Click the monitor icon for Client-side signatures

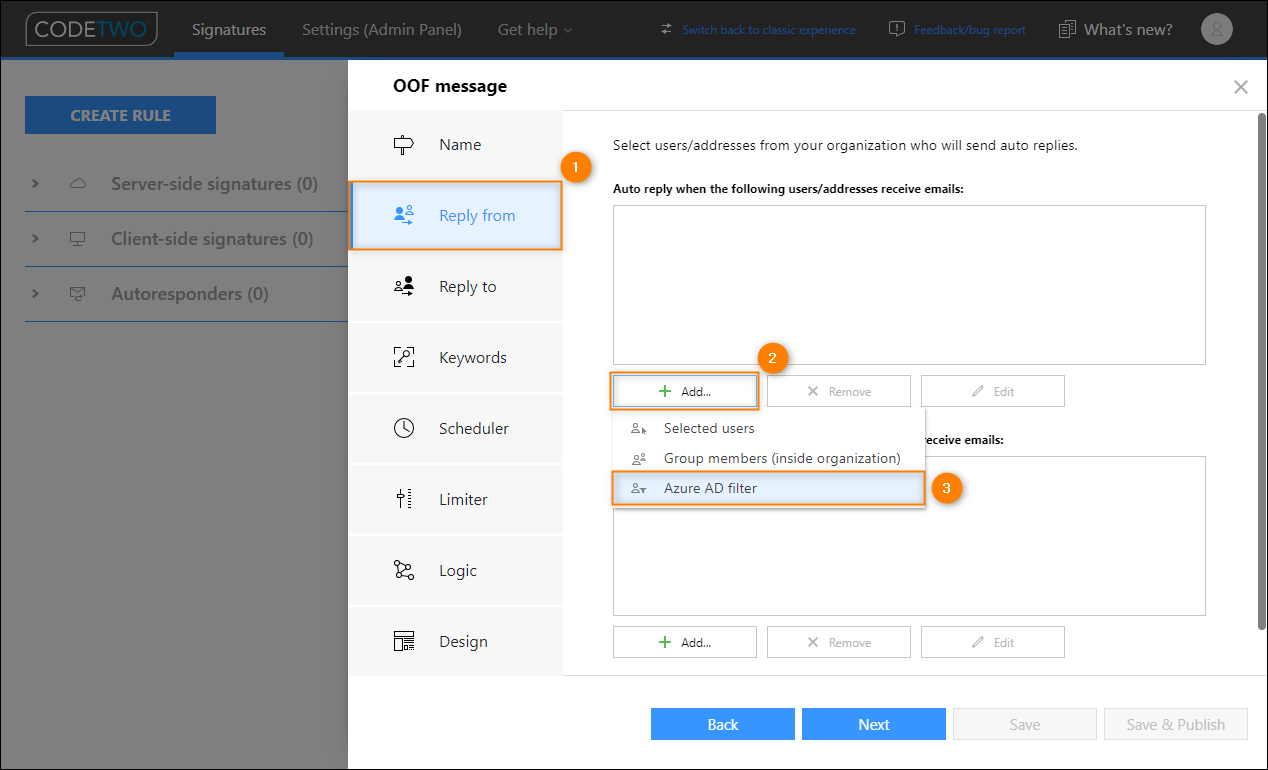point(78,239)
